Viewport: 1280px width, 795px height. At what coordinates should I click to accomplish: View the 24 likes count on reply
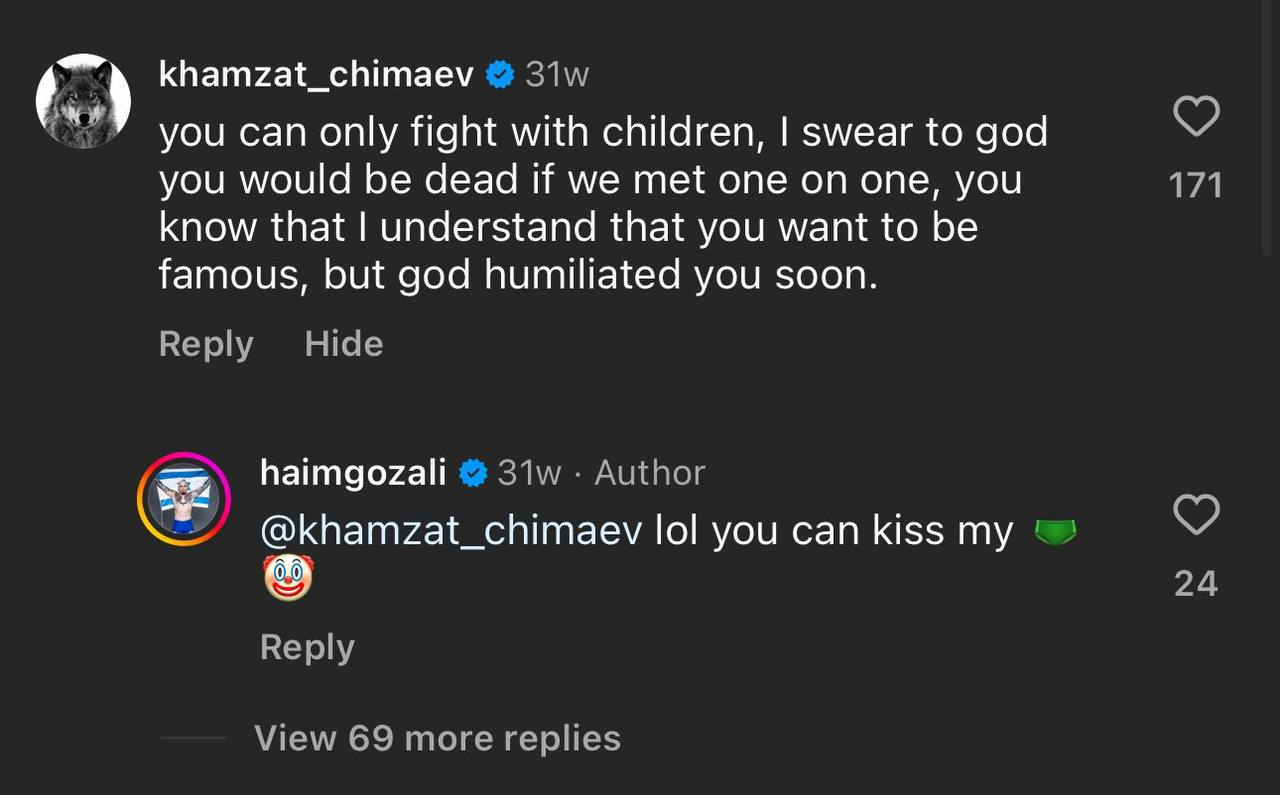pyautogui.click(x=1196, y=583)
